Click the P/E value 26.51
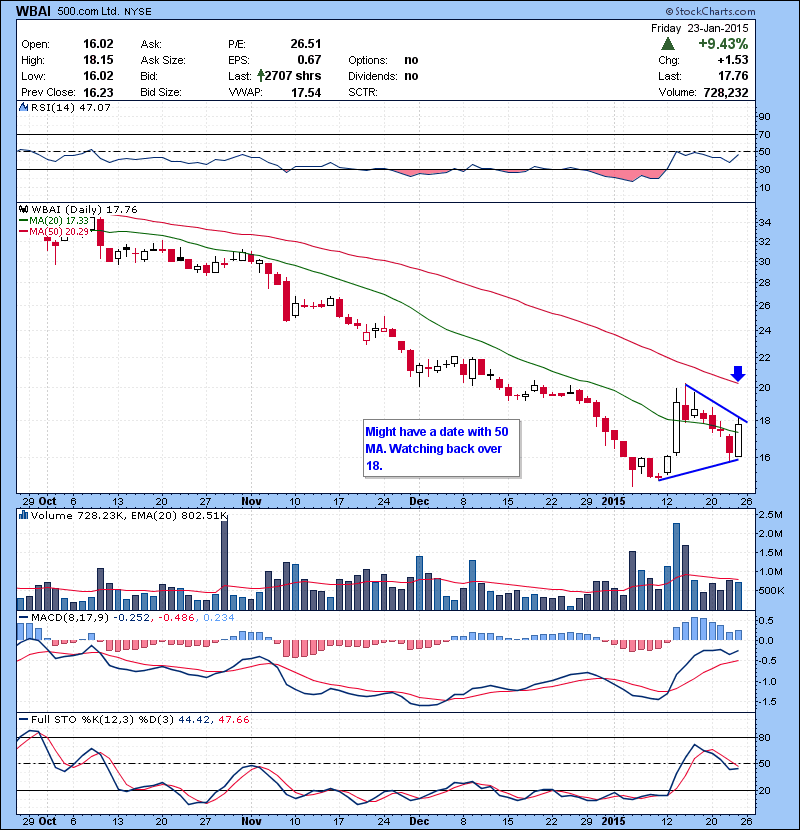 (x=305, y=44)
